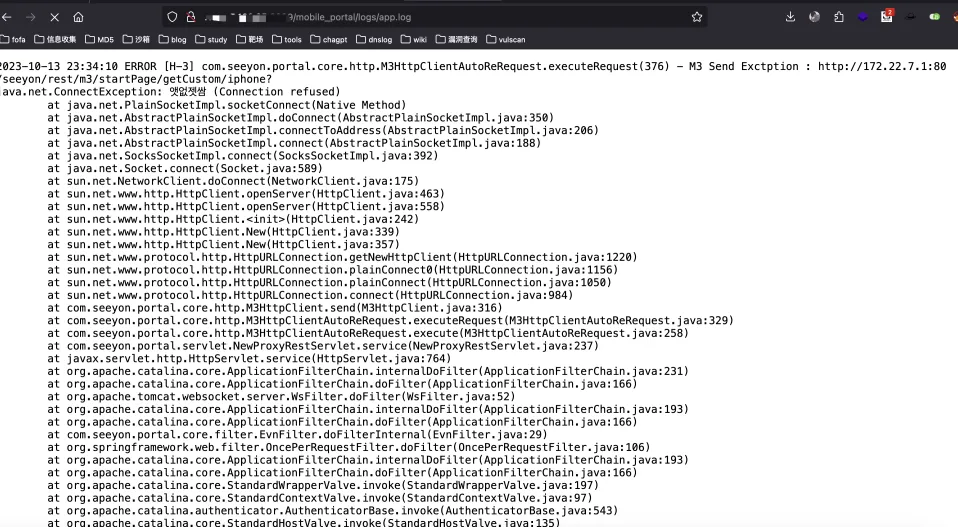Toggle the green switch extension icon
Viewport: 958px width, 527px height.
click(934, 17)
